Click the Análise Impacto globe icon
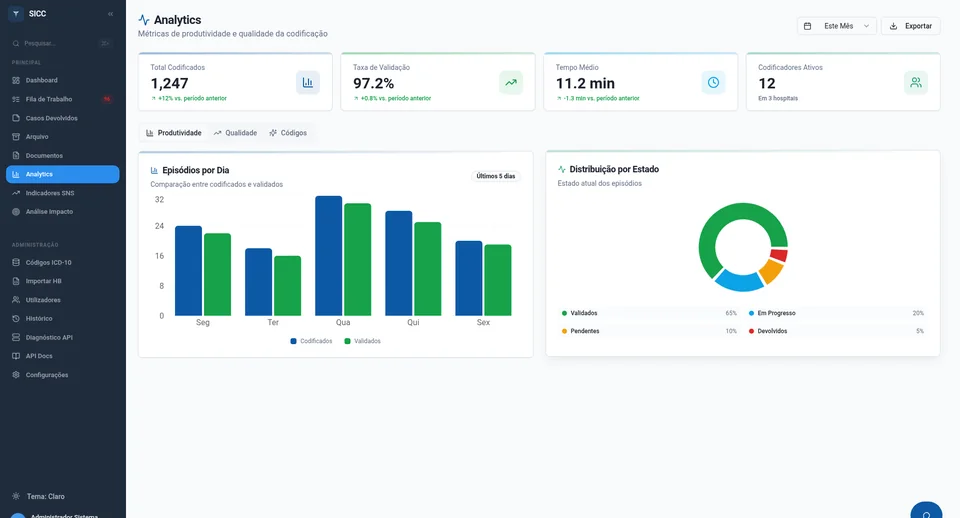 [x=16, y=212]
